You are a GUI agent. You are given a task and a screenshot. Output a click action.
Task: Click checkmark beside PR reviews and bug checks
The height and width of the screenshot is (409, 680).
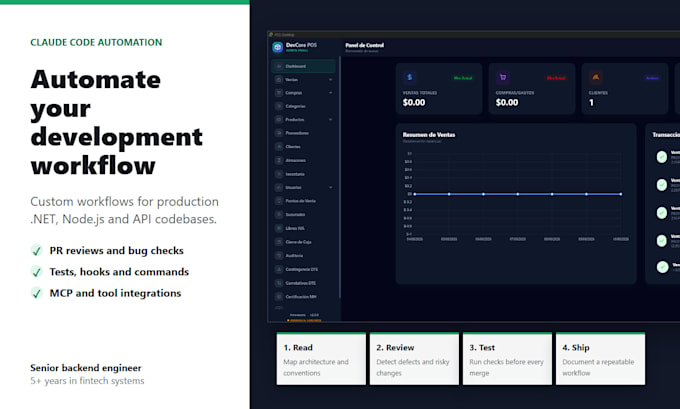(x=36, y=251)
